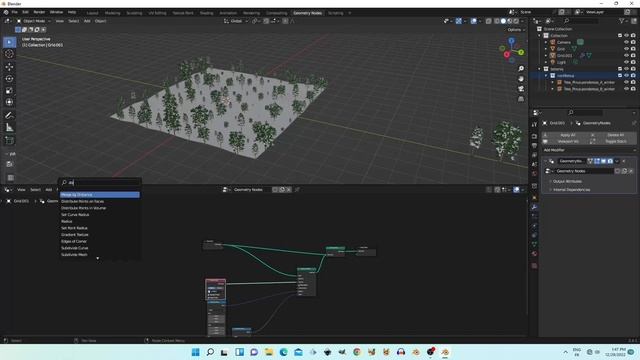Screen dimensions: 640x360
Task: Hide the Light object with its eye icon
Action: point(627,62)
